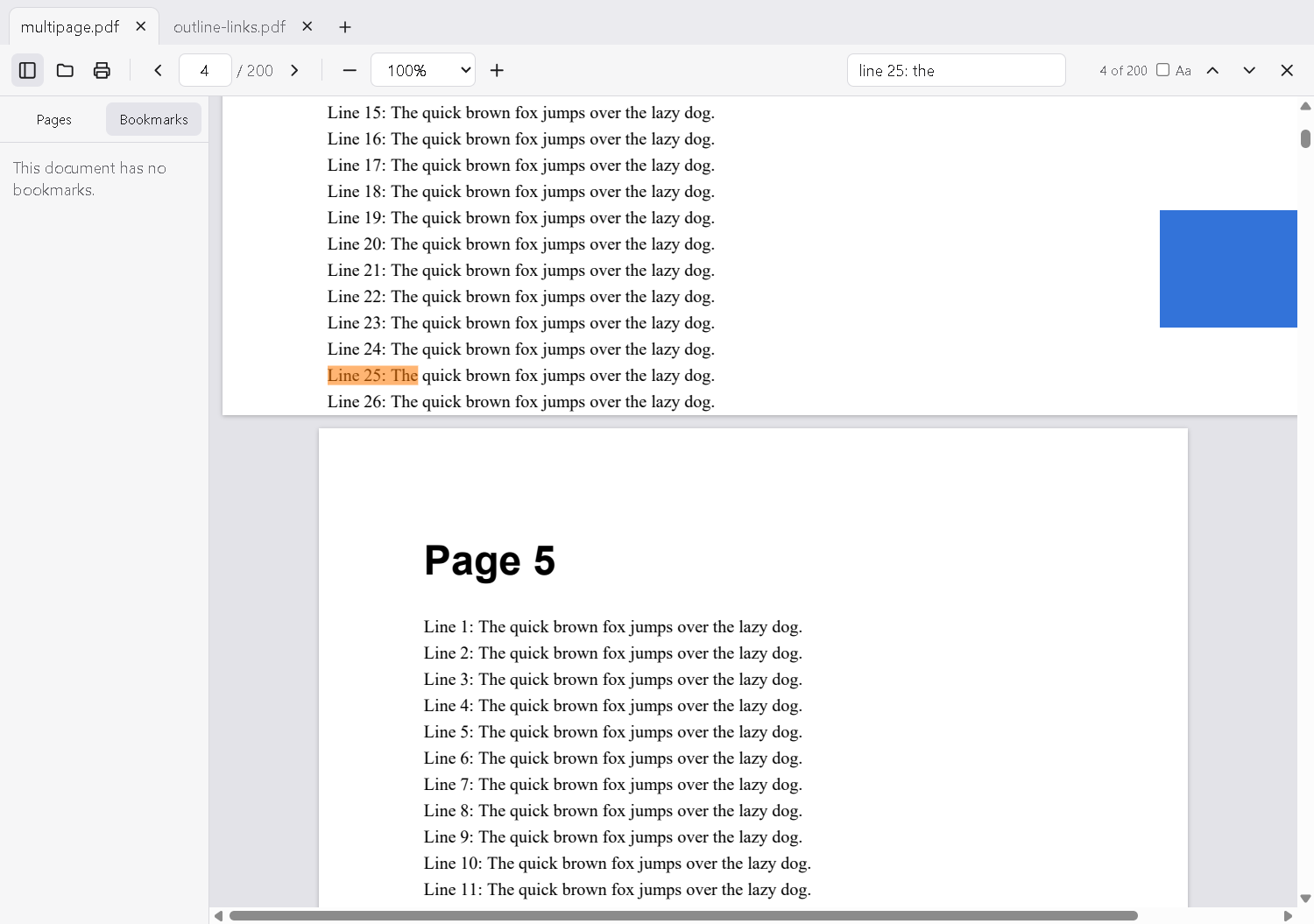Screen dimensions: 1314x924
Task: Click the 'Page 5' heading
Action: click(x=490, y=561)
